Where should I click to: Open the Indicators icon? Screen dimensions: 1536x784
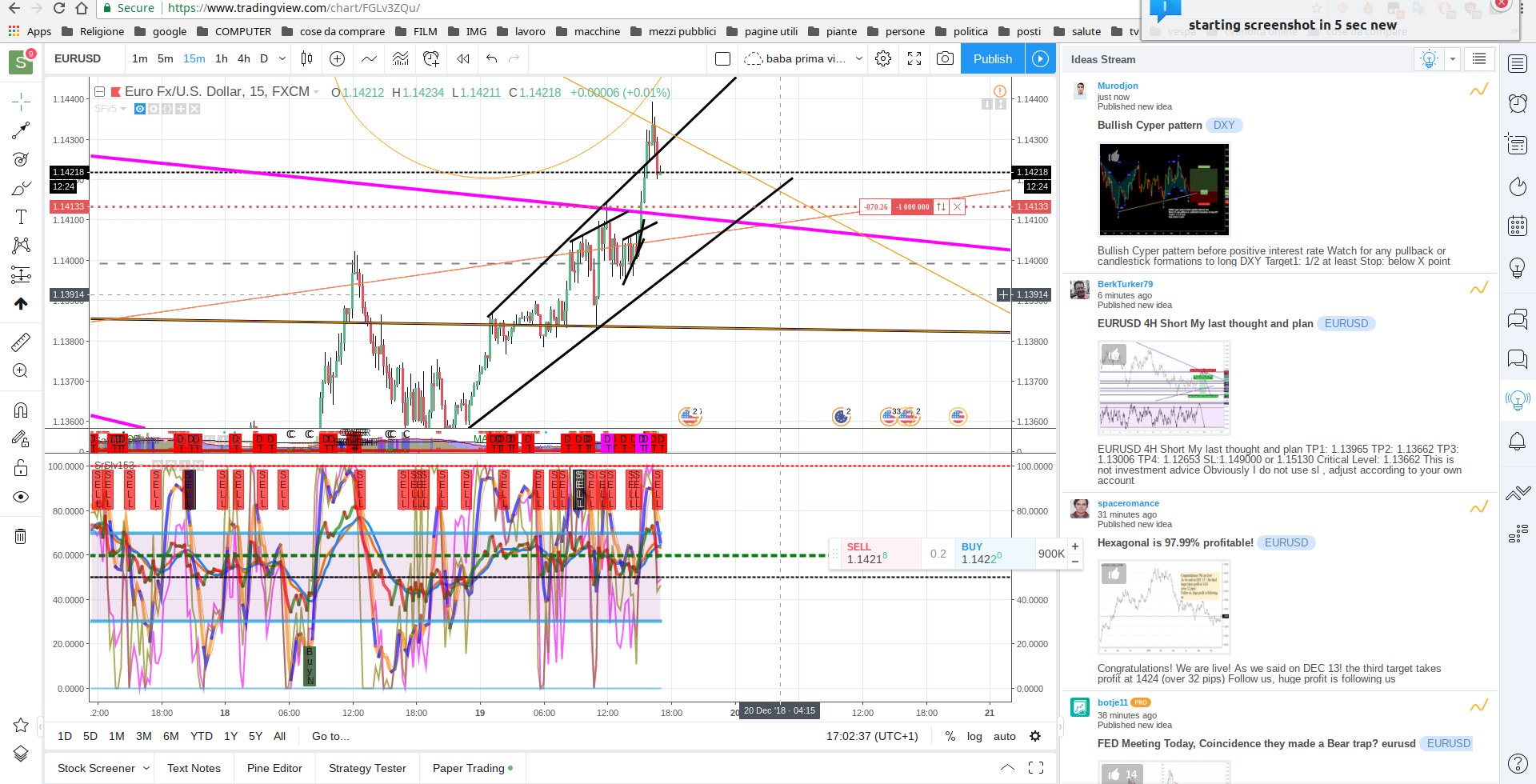369,58
